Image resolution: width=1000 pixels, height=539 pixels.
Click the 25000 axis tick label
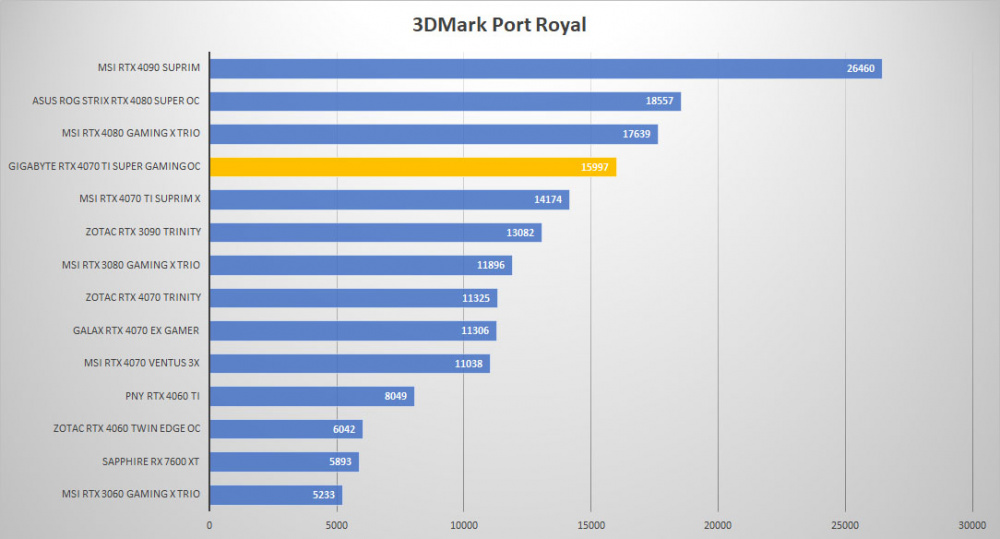[845, 526]
